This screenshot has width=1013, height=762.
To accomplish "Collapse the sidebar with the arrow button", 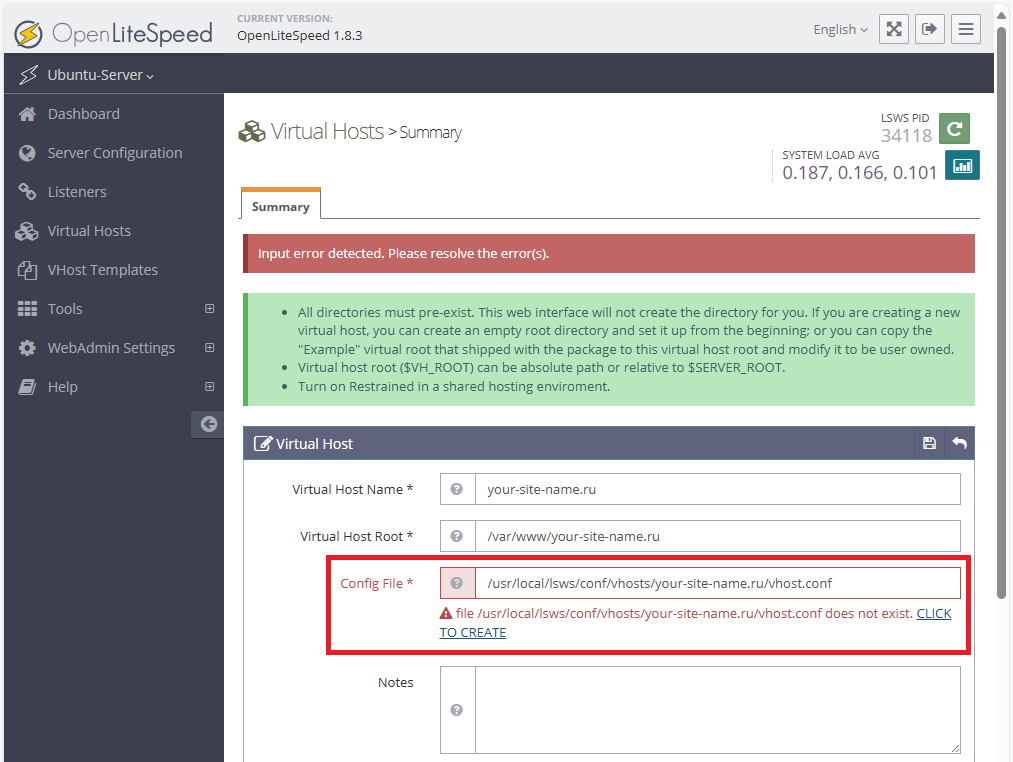I will pos(208,424).
